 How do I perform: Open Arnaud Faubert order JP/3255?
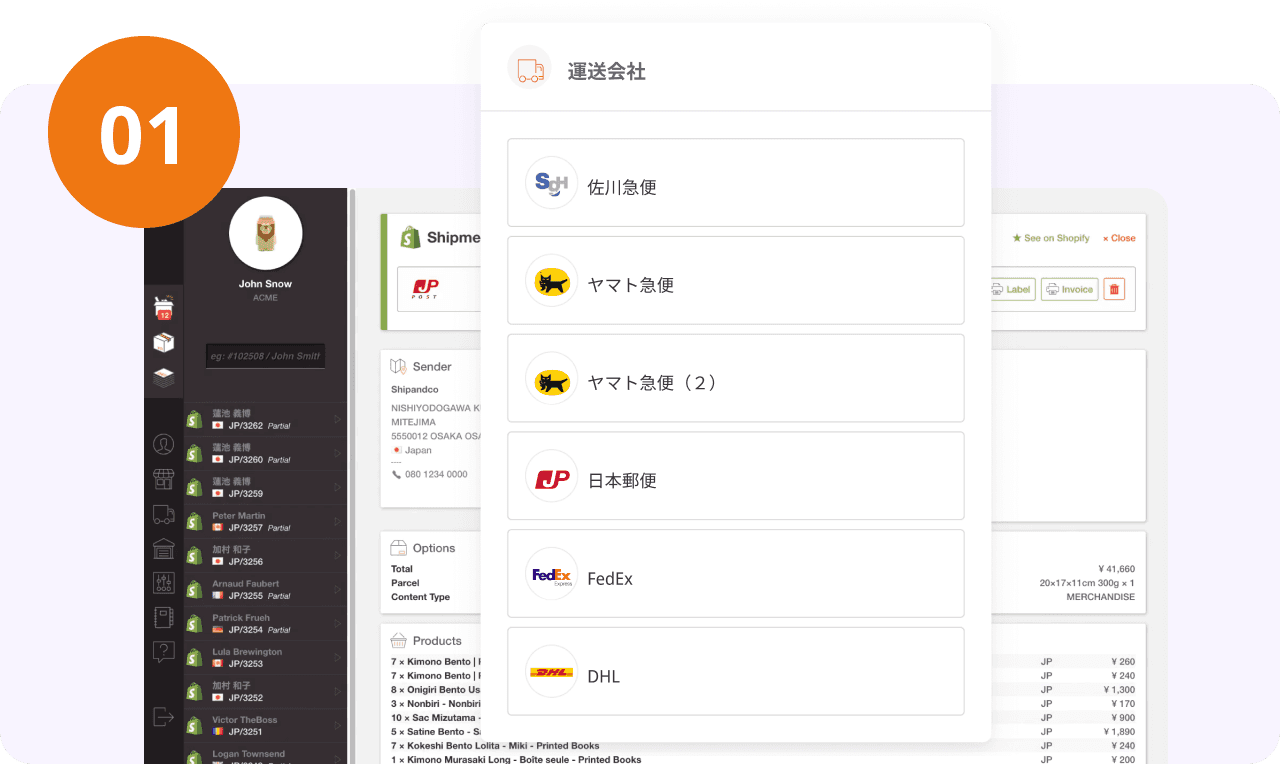[x=265, y=589]
